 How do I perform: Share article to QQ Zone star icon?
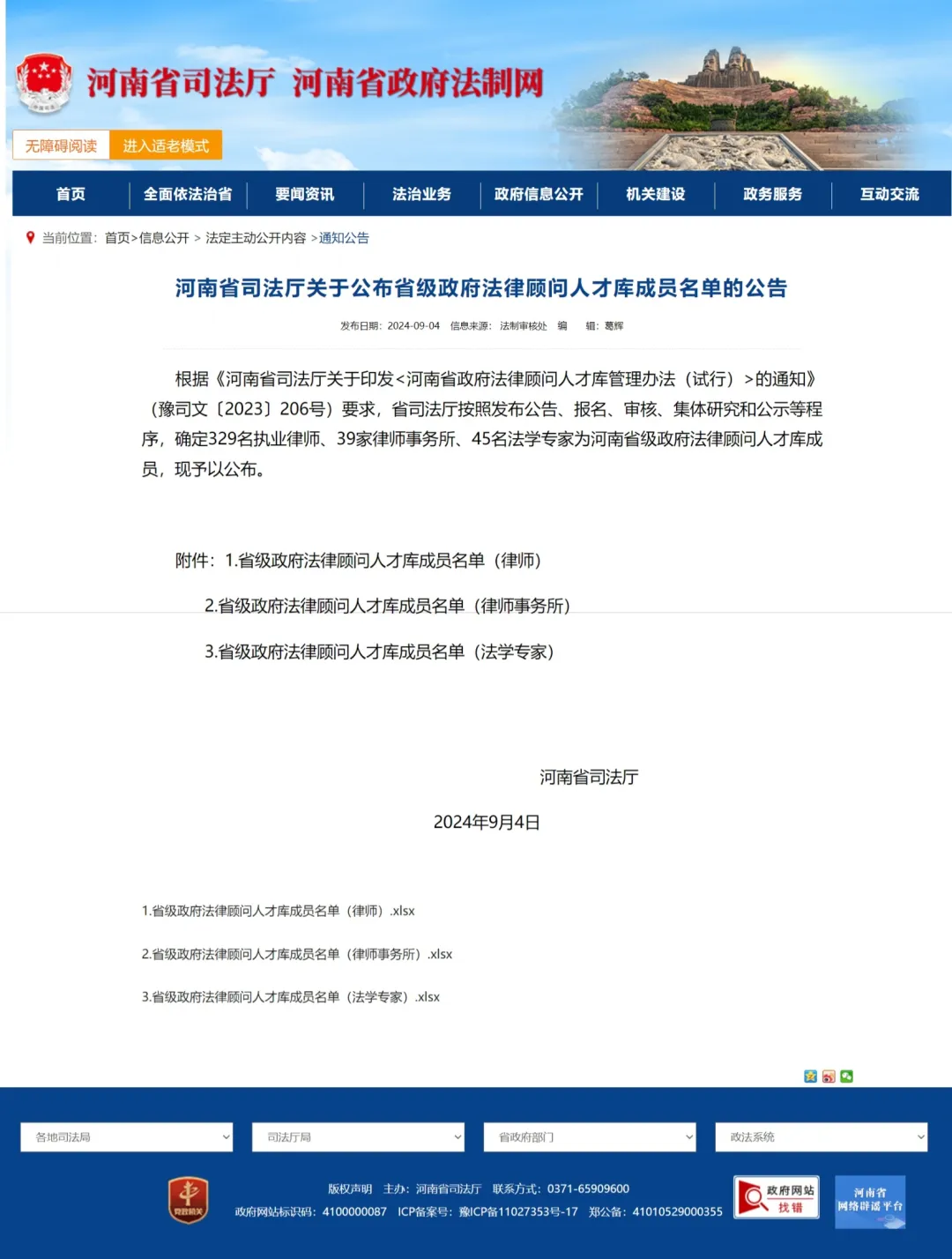click(811, 1076)
